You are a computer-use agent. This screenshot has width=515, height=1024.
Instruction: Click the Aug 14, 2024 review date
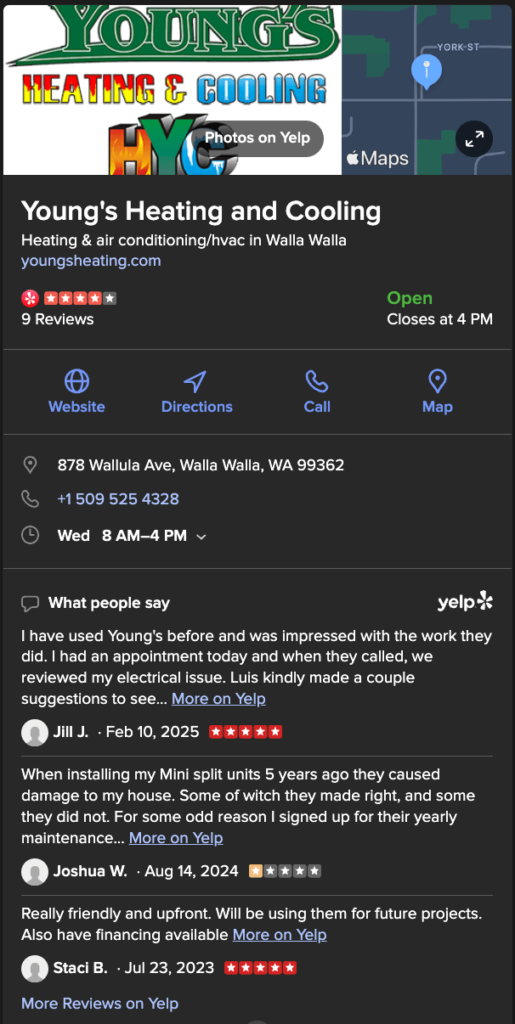point(191,871)
